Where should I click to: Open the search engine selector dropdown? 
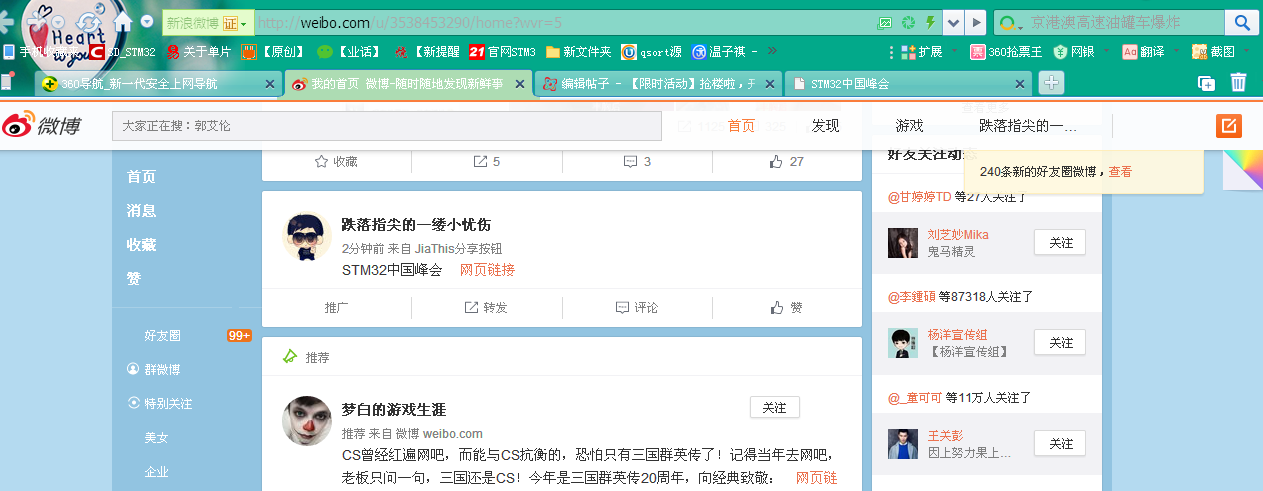pyautogui.click(x=1013, y=22)
